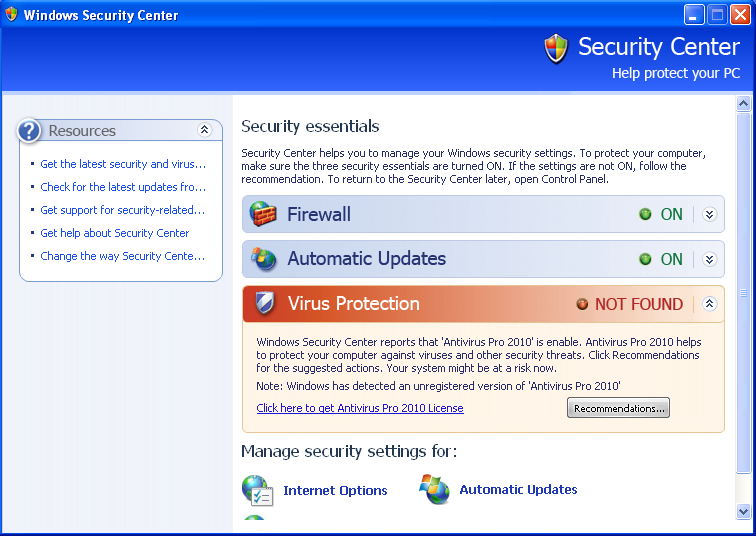This screenshot has width=756, height=536.
Task: Click the Security Center shield logo in header
Action: (x=556, y=49)
